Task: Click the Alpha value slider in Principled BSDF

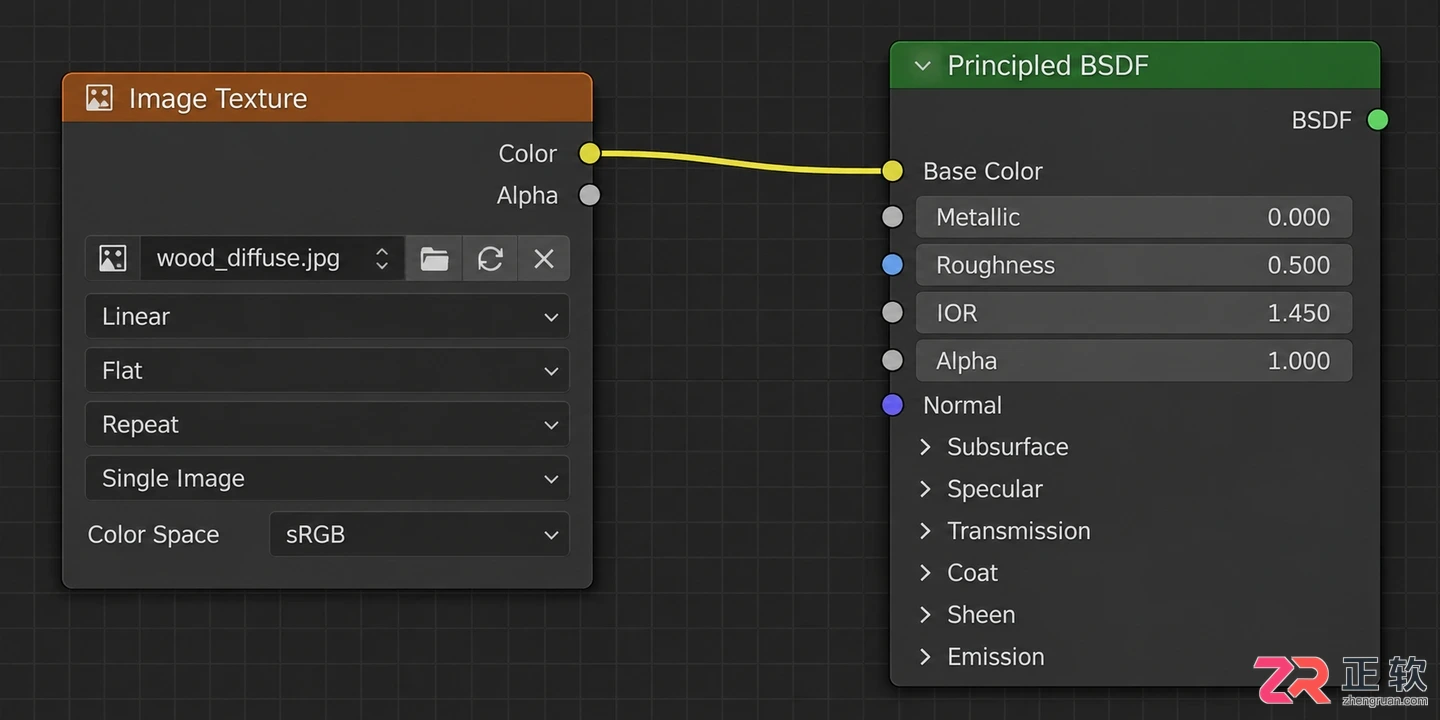Action: [1134, 361]
